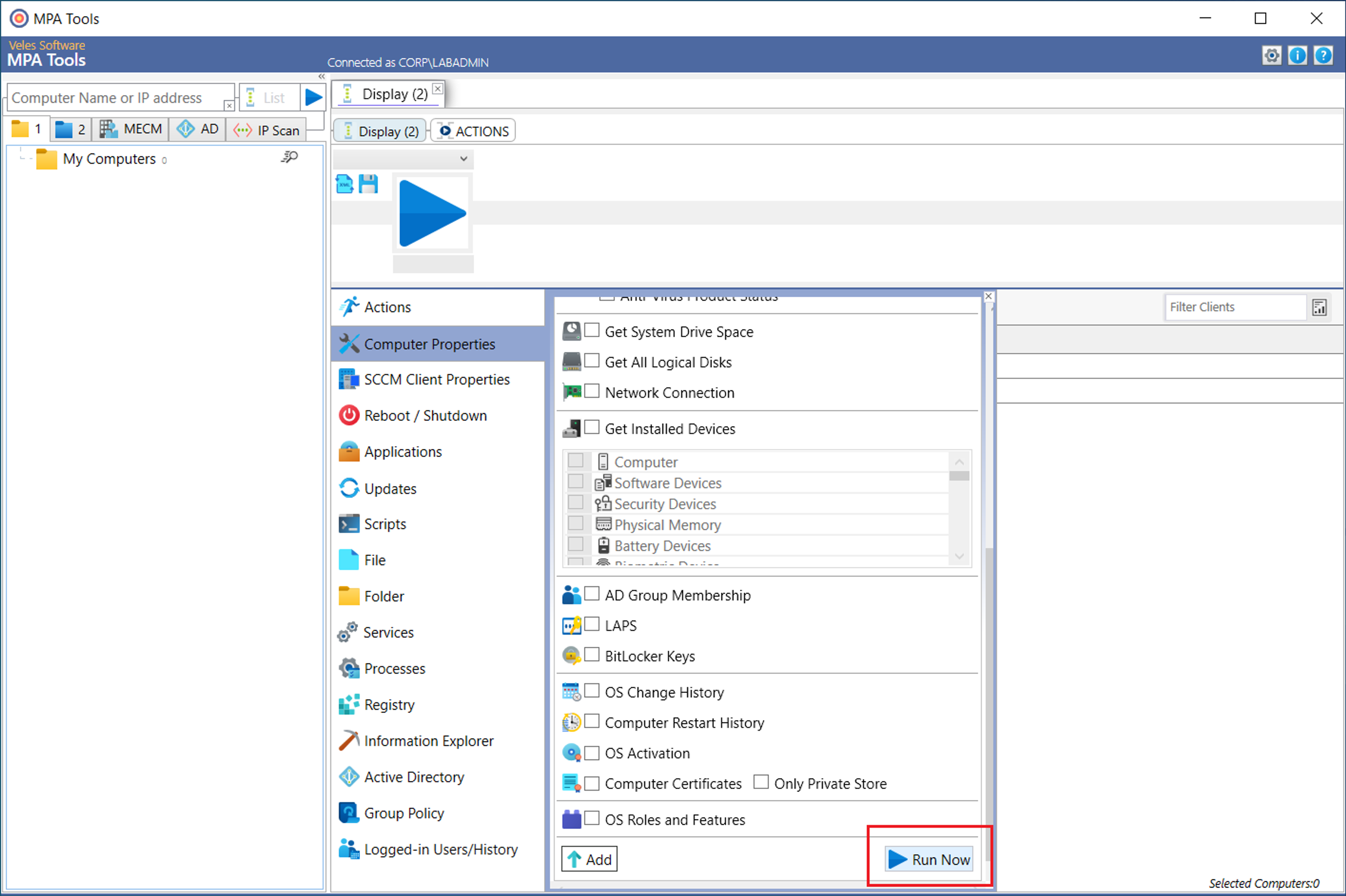Open the ACTIONS sub-tab
The image size is (1346, 896).
click(474, 131)
